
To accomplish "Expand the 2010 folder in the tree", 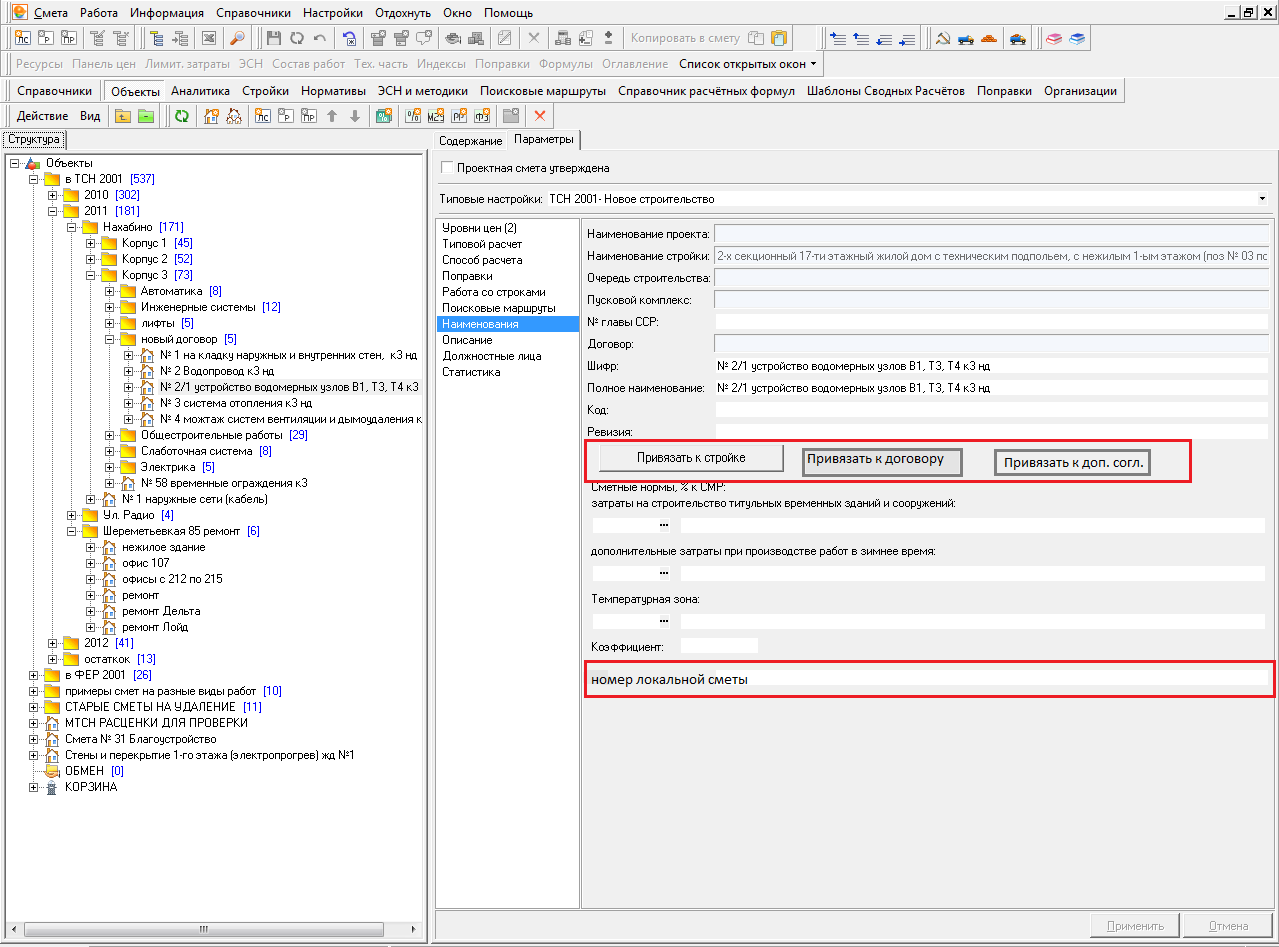I will coord(53,195).
